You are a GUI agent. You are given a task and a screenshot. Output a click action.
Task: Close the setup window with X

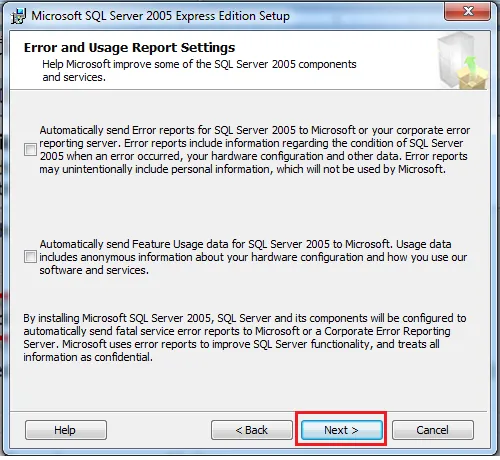467,11
